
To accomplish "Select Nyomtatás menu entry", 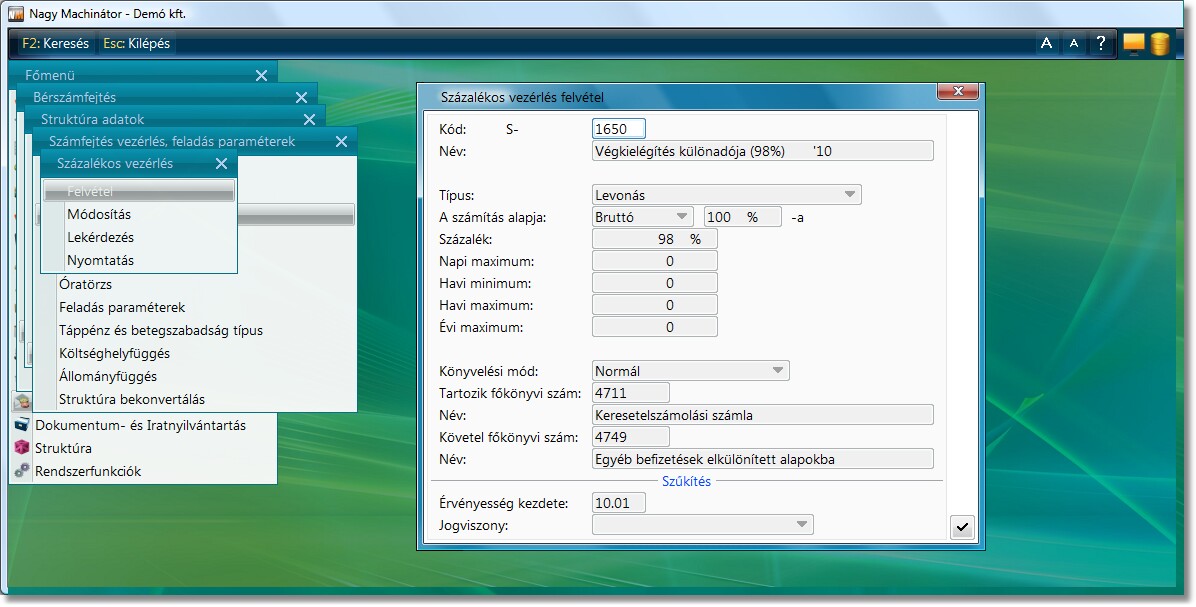I will (100, 260).
